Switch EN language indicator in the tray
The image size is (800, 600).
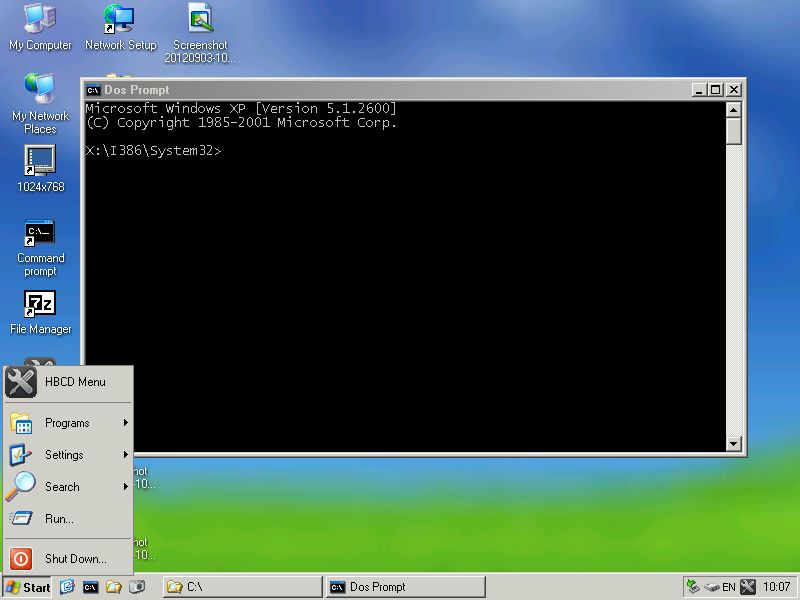pos(729,587)
